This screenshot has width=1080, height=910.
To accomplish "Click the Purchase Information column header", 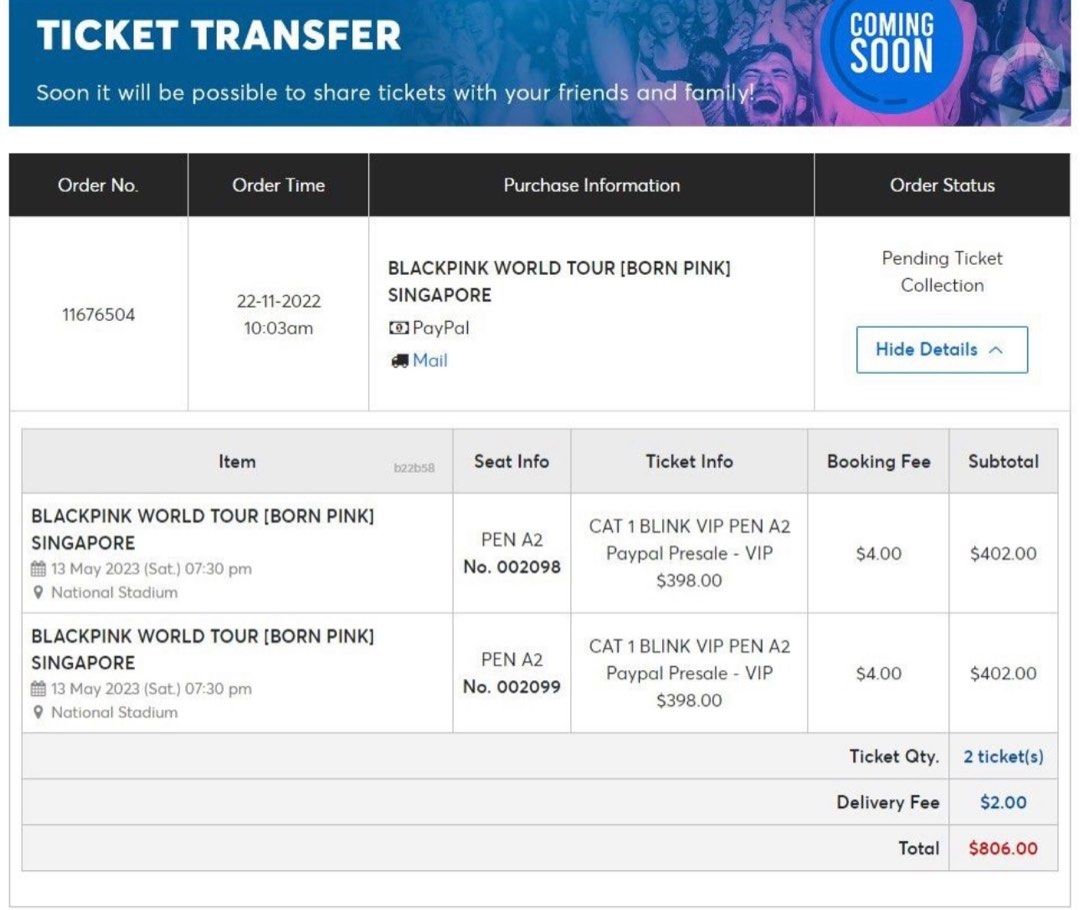I will (592, 185).
